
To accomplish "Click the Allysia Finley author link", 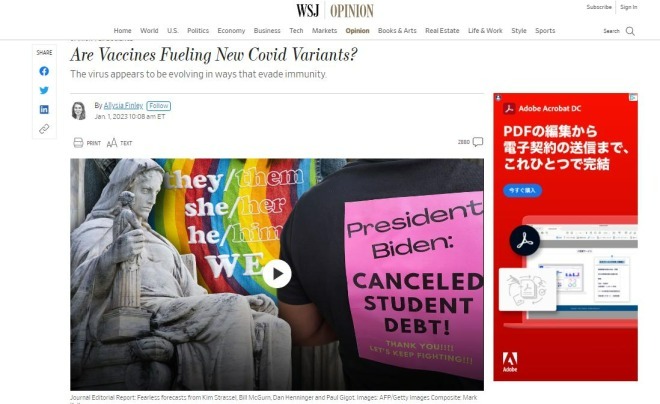I will coord(123,106).
